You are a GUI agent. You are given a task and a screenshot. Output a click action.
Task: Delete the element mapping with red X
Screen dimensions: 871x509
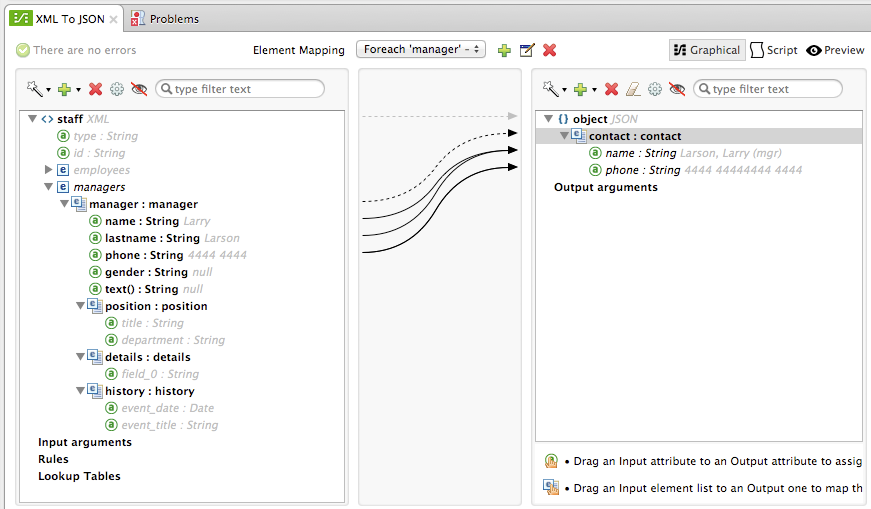pyautogui.click(x=549, y=50)
